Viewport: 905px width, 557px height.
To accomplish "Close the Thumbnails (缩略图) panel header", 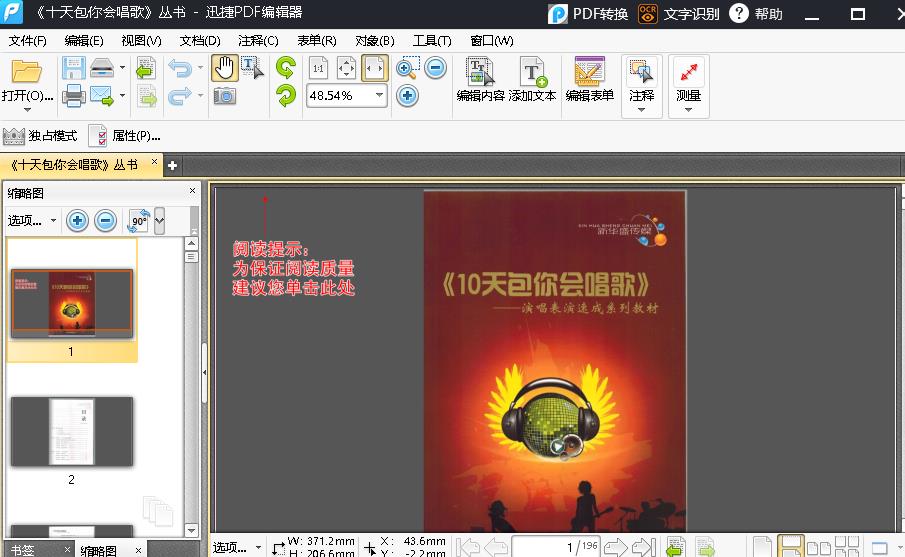I will pos(192,190).
